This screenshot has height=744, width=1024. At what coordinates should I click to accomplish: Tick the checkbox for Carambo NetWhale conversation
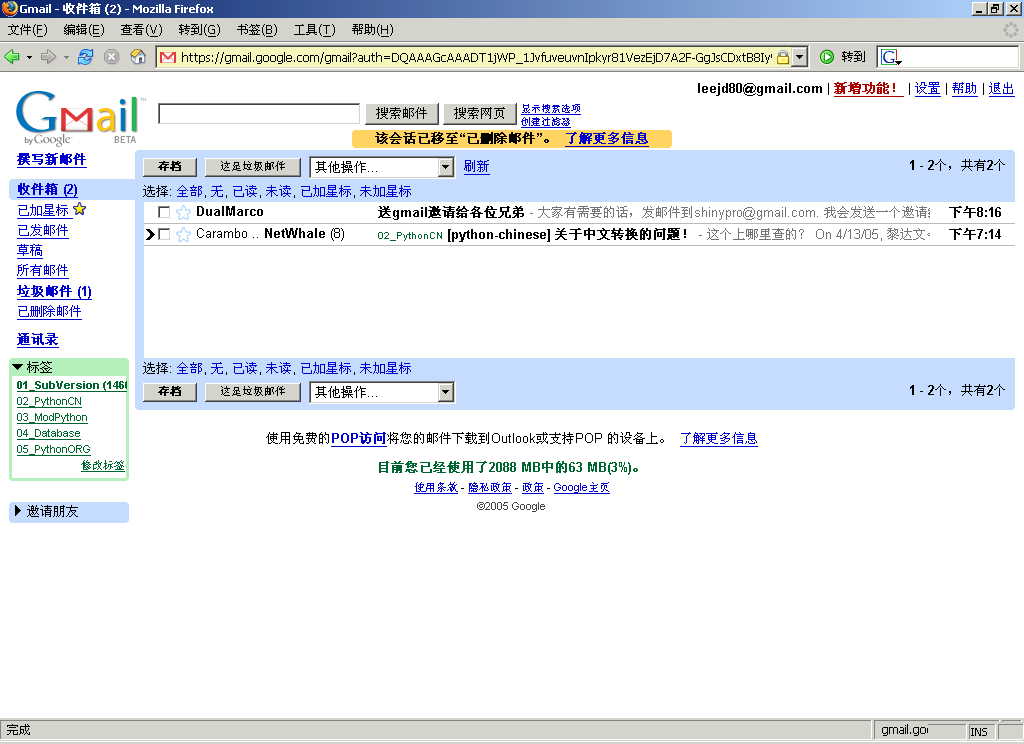[x=164, y=234]
